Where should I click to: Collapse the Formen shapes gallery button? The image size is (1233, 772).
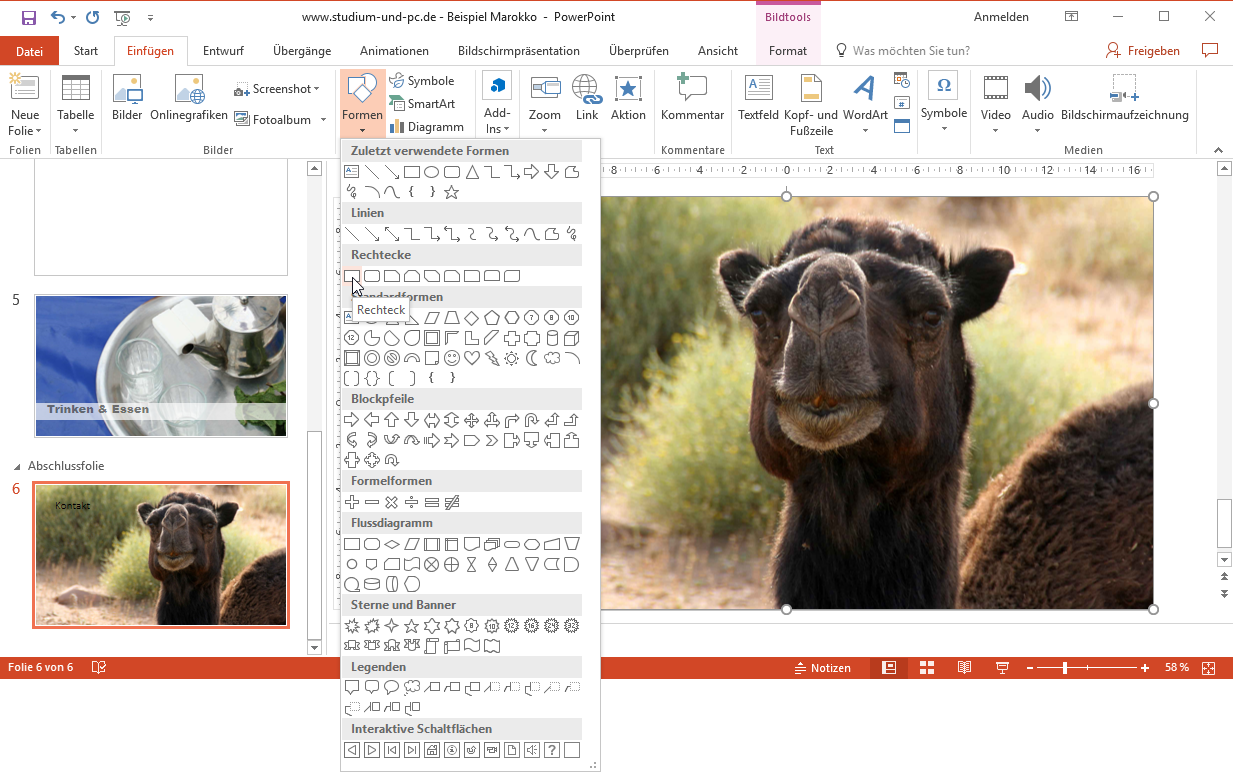tap(362, 105)
